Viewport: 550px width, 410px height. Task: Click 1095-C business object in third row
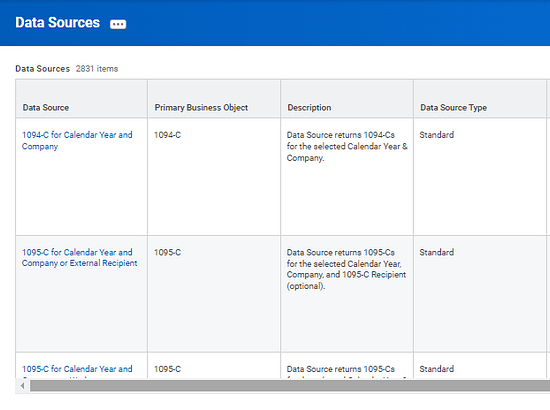pos(167,369)
